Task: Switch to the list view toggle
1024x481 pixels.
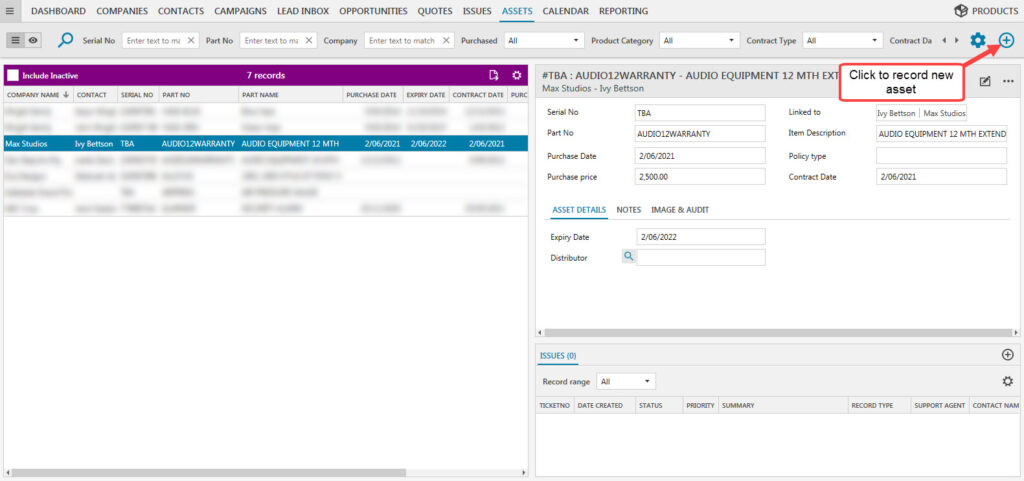Action: 16,41
